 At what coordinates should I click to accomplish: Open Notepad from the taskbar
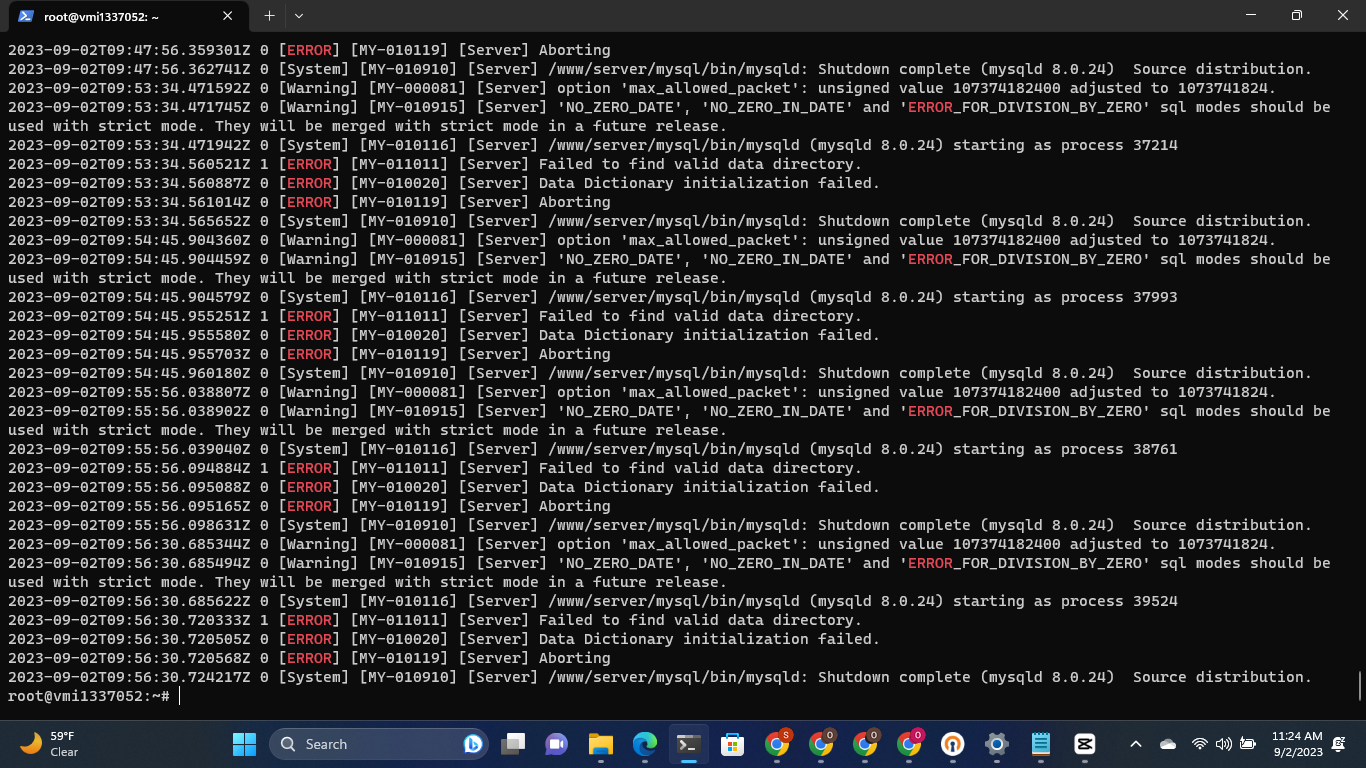pyautogui.click(x=1041, y=744)
